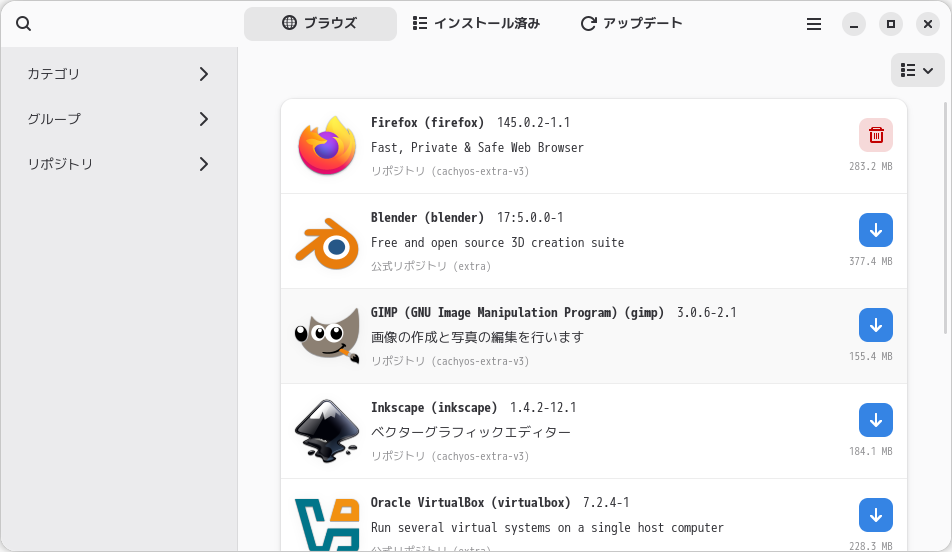Click Blender's 公式リポジトリ (extra) label
The height and width of the screenshot is (552, 952).
(431, 266)
